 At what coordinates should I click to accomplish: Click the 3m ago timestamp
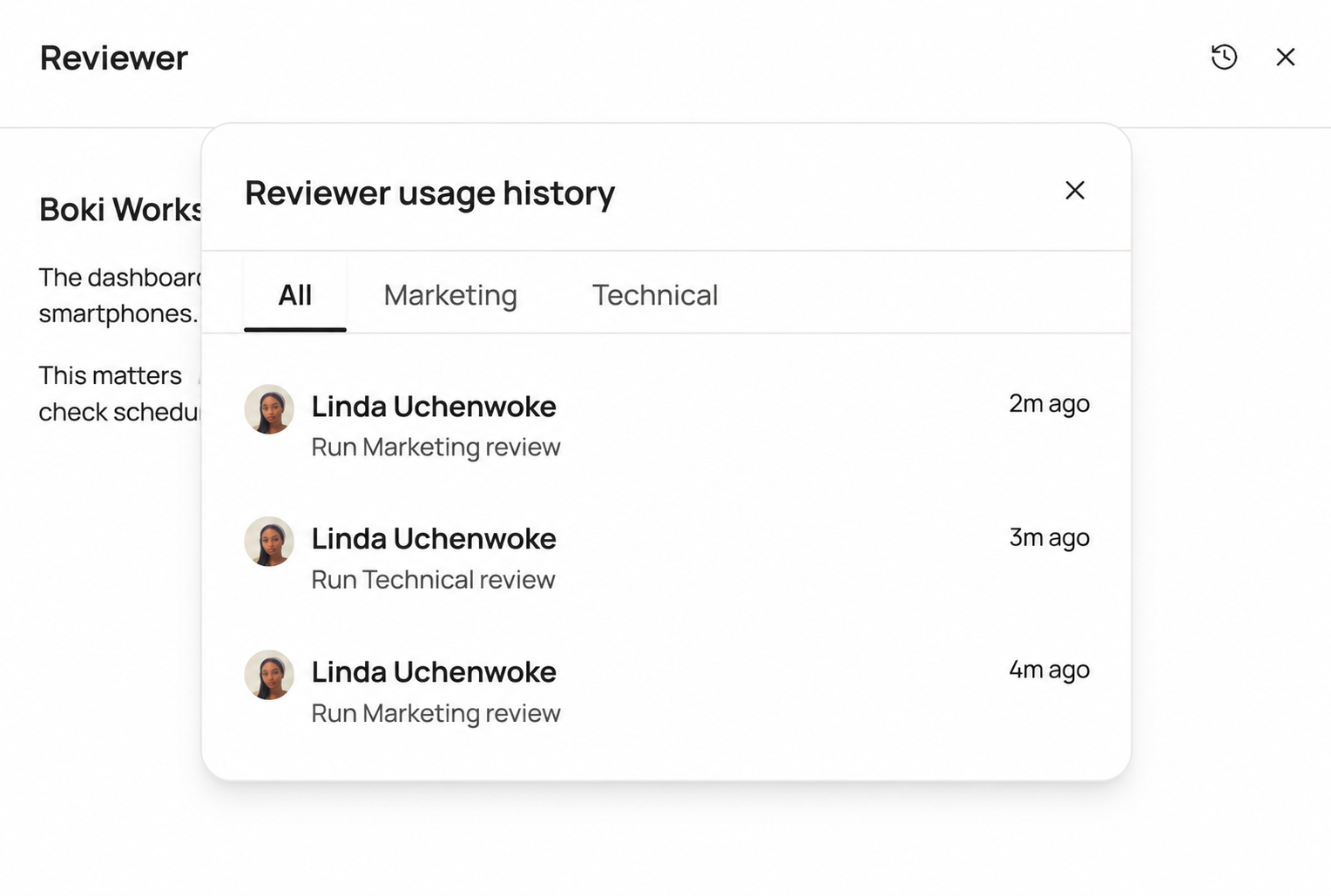tap(1050, 538)
